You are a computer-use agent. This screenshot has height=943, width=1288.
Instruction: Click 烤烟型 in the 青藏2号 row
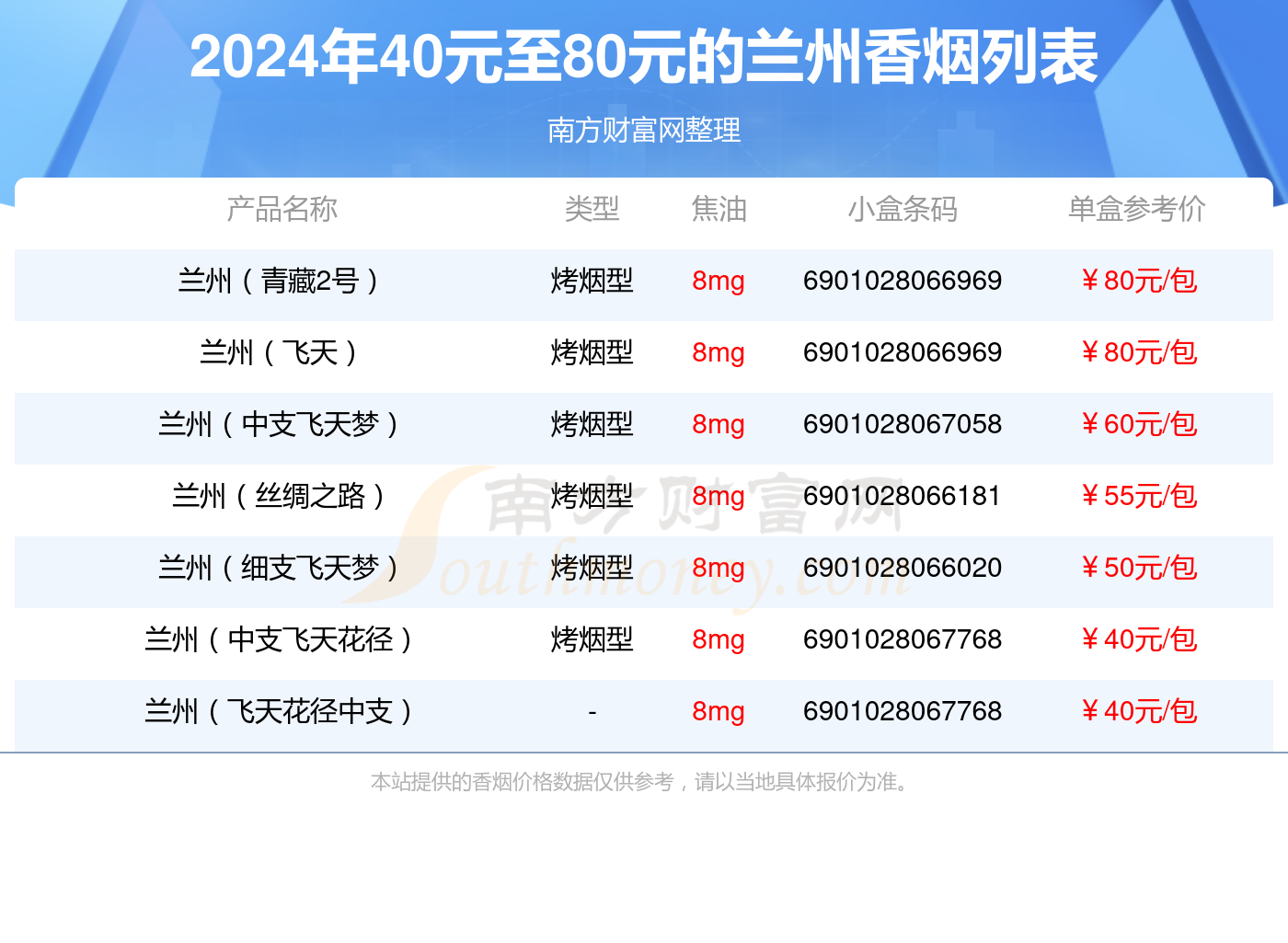[x=592, y=281]
